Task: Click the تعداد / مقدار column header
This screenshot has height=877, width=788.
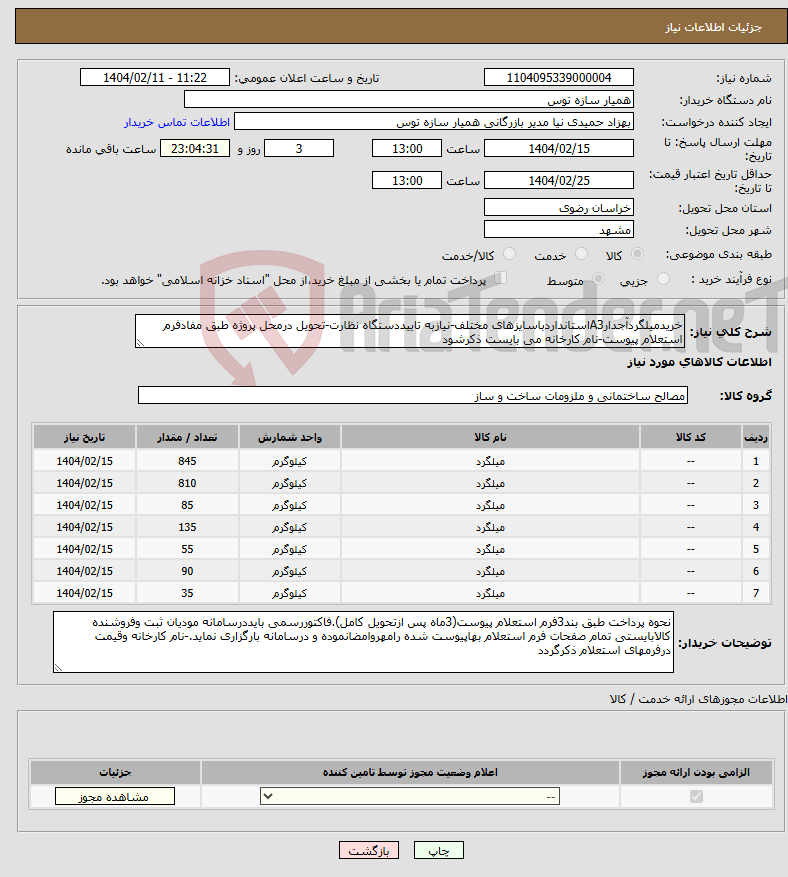Action: coord(187,437)
